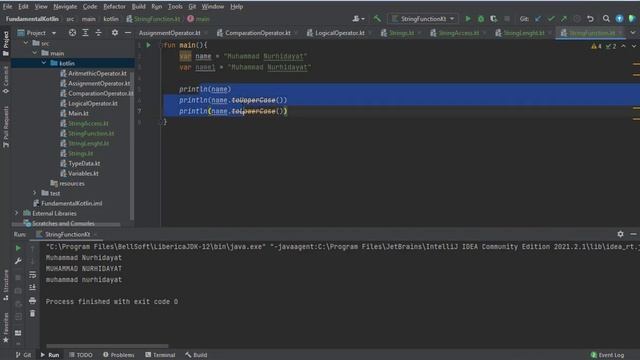Click the locate-in-project target icon
Viewport: 640px width, 360px height.
72,33
